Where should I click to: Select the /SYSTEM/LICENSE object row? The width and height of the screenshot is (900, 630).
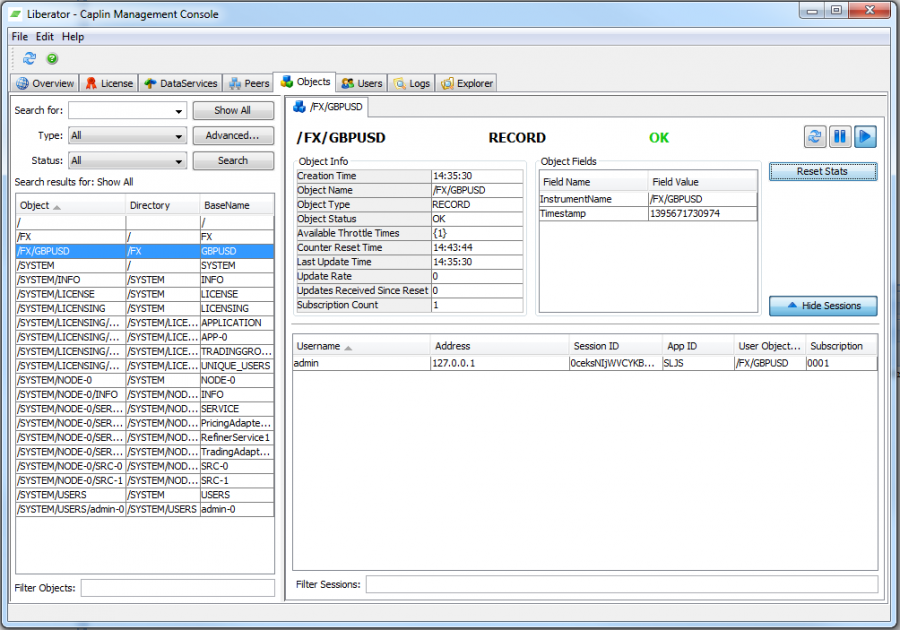click(145, 294)
